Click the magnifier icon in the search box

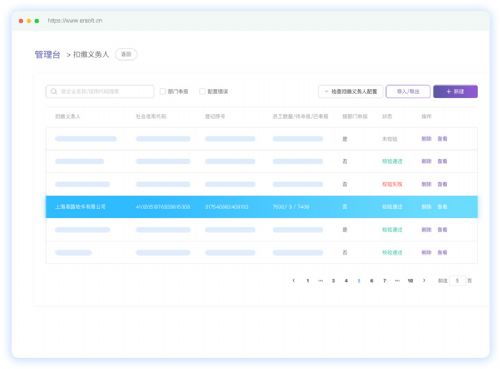click(x=54, y=91)
